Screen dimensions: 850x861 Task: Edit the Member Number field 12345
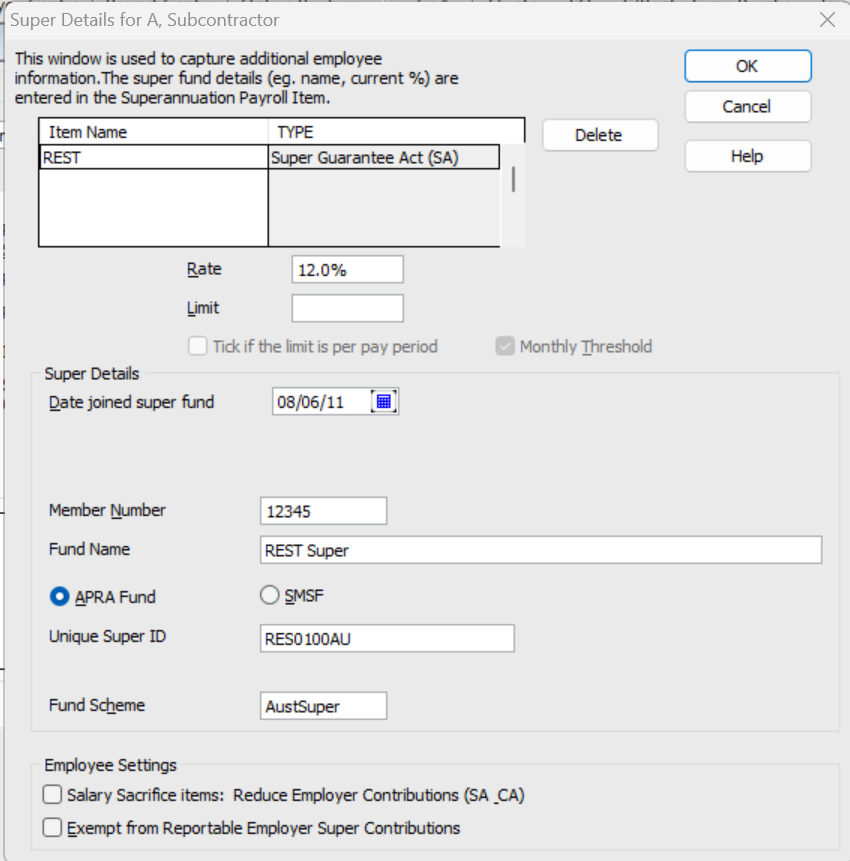[323, 511]
